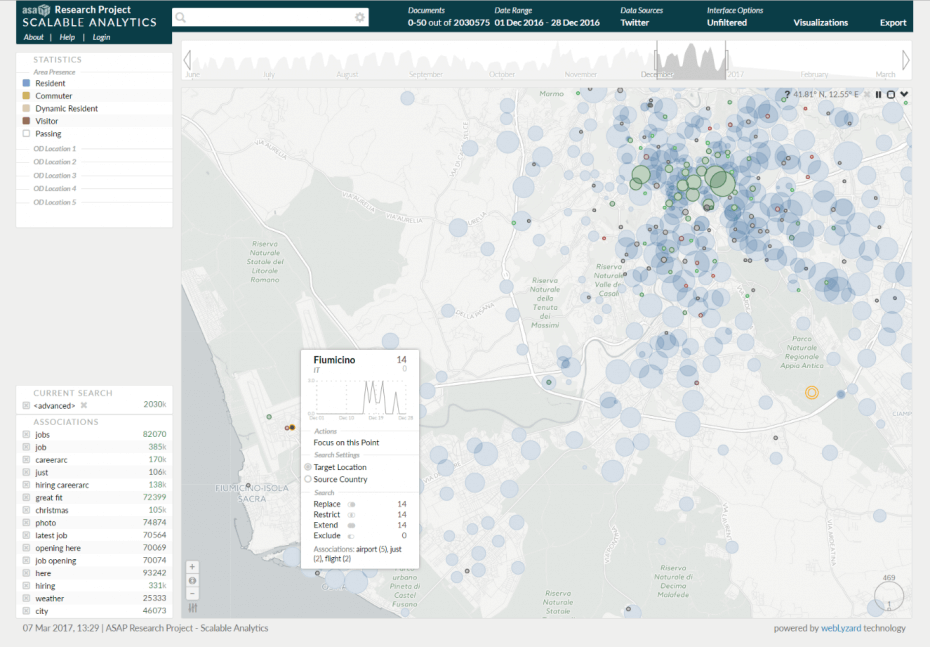Viewport: 930px width, 647px height.
Task: Toggle the 'christmas' association checkbox
Action: [26, 510]
